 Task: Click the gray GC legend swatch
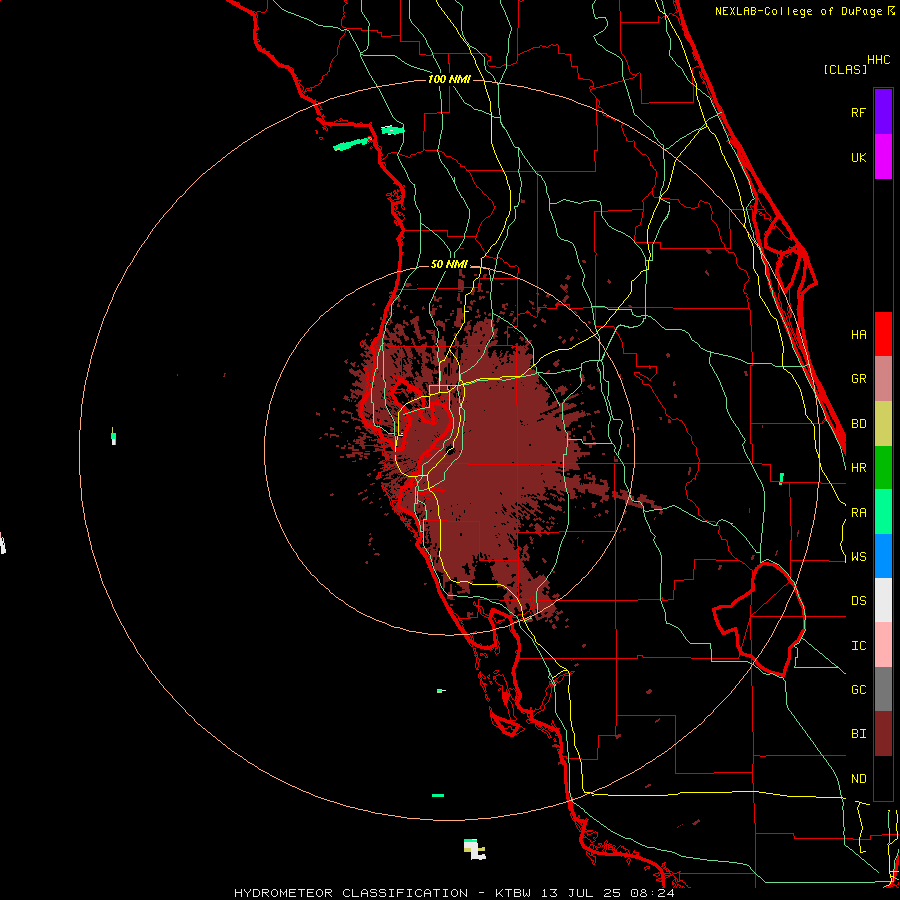(883, 689)
